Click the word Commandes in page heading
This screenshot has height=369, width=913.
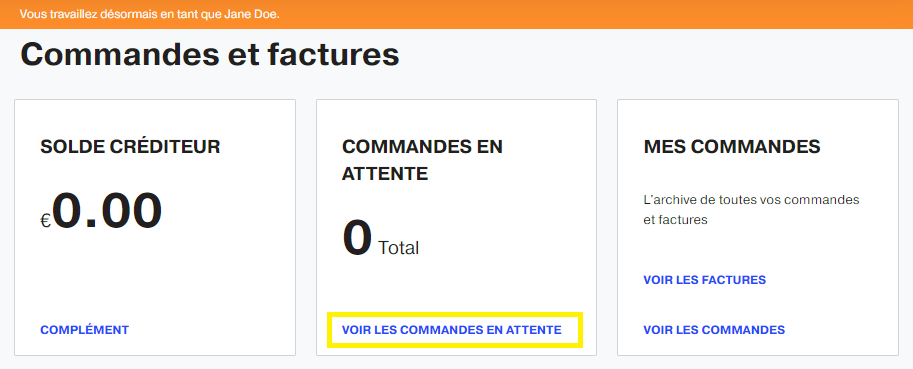[125, 56]
